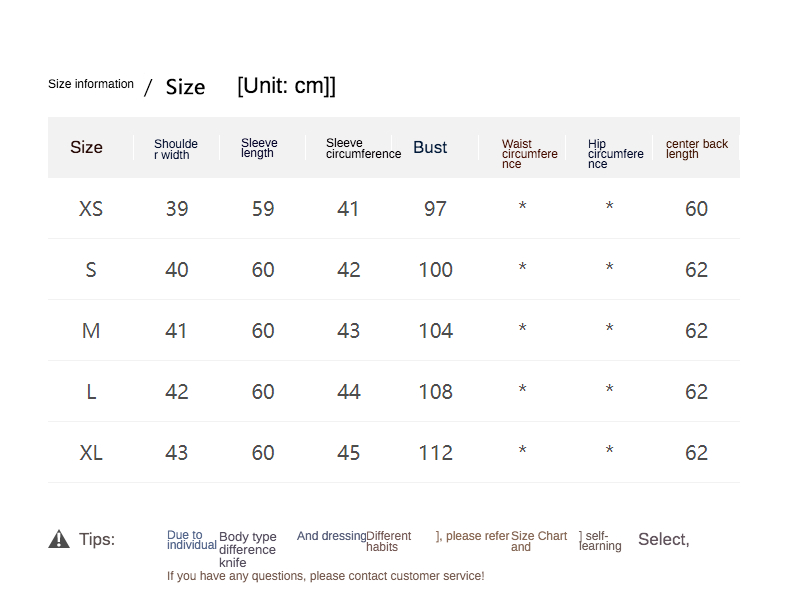Select the center back length header

point(697,148)
